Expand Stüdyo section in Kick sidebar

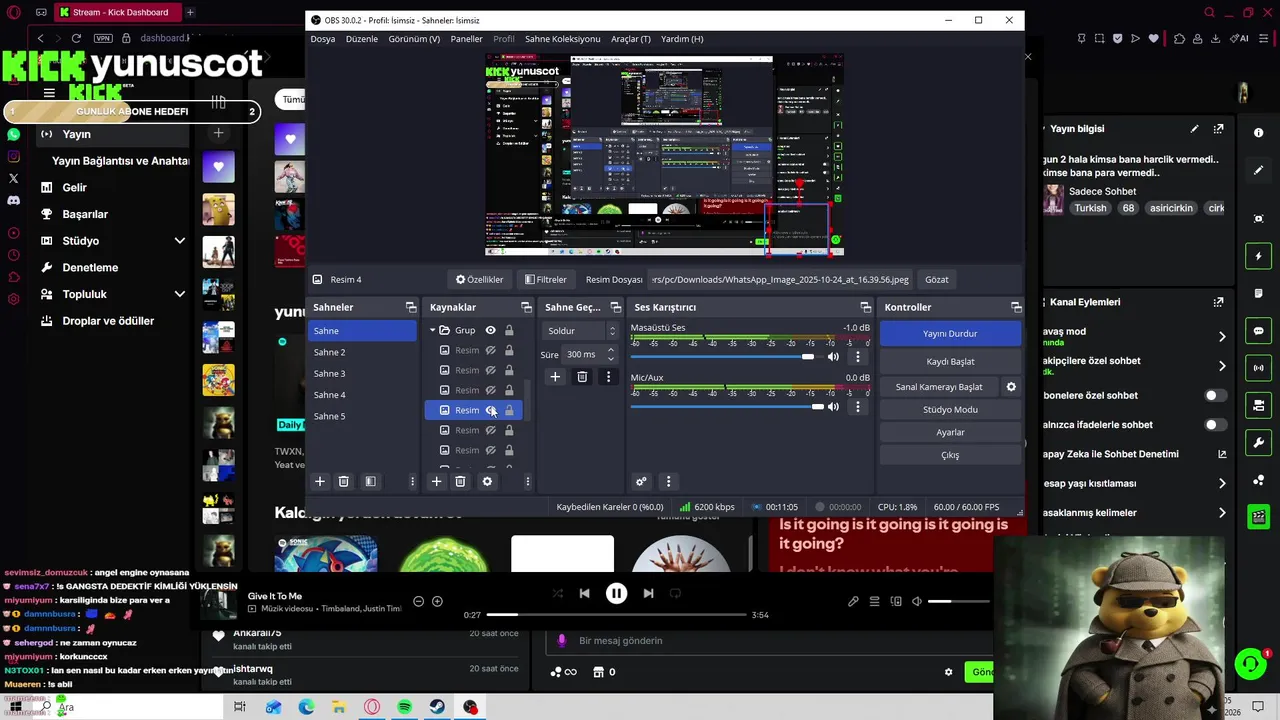(x=180, y=241)
